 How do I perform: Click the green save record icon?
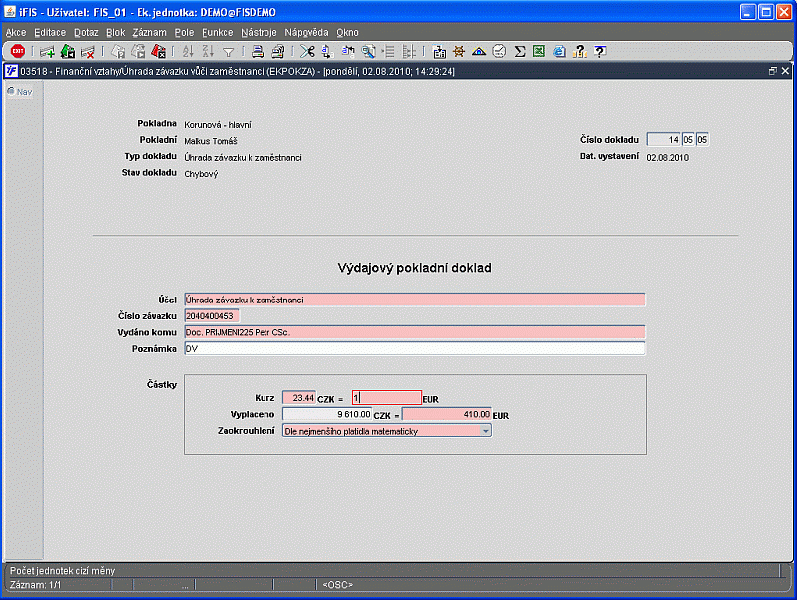pos(68,51)
